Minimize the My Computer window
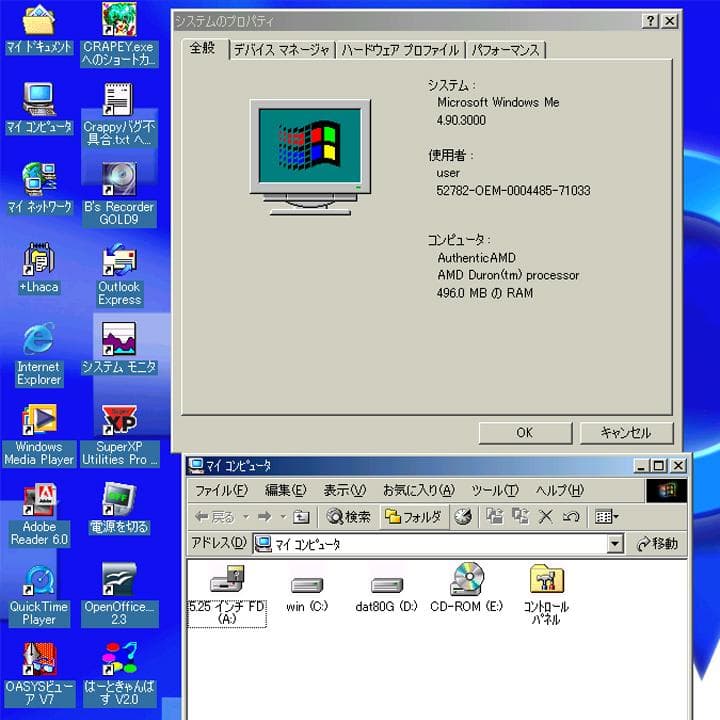Viewport: 720px width, 720px height. (641, 466)
